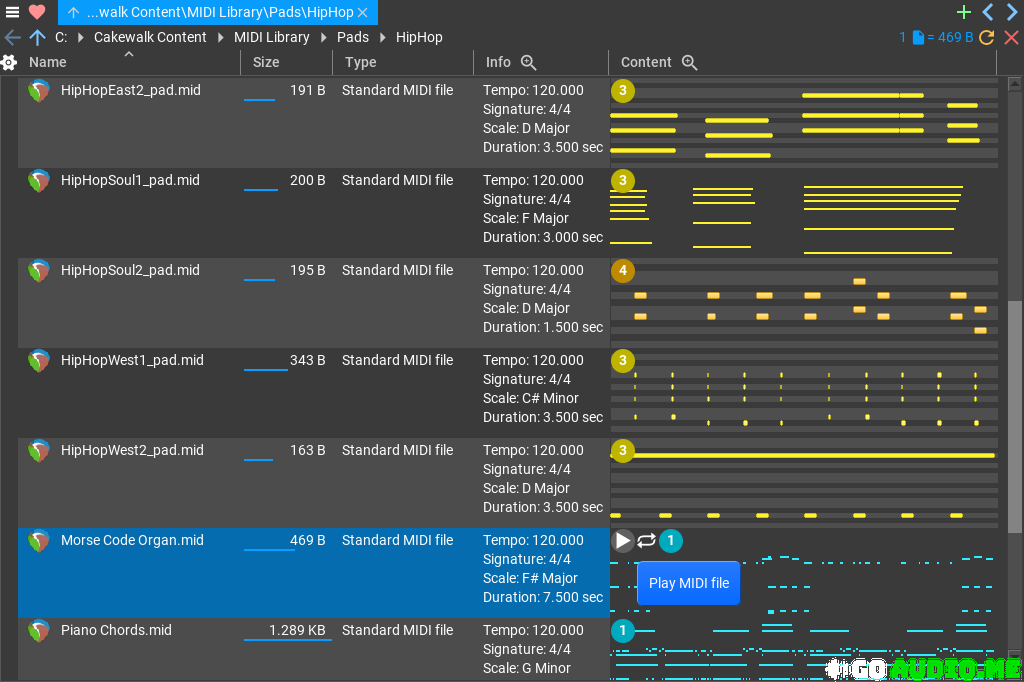The image size is (1024, 682).
Task: Select C: drive in breadcrumb
Action: pos(61,37)
